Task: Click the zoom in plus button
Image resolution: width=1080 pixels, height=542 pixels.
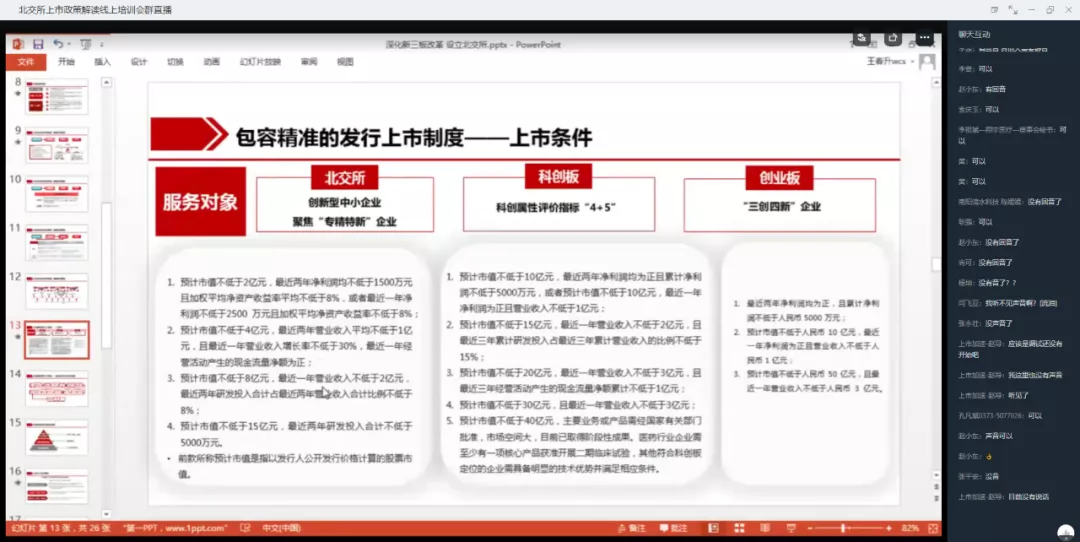Action: [x=889, y=528]
